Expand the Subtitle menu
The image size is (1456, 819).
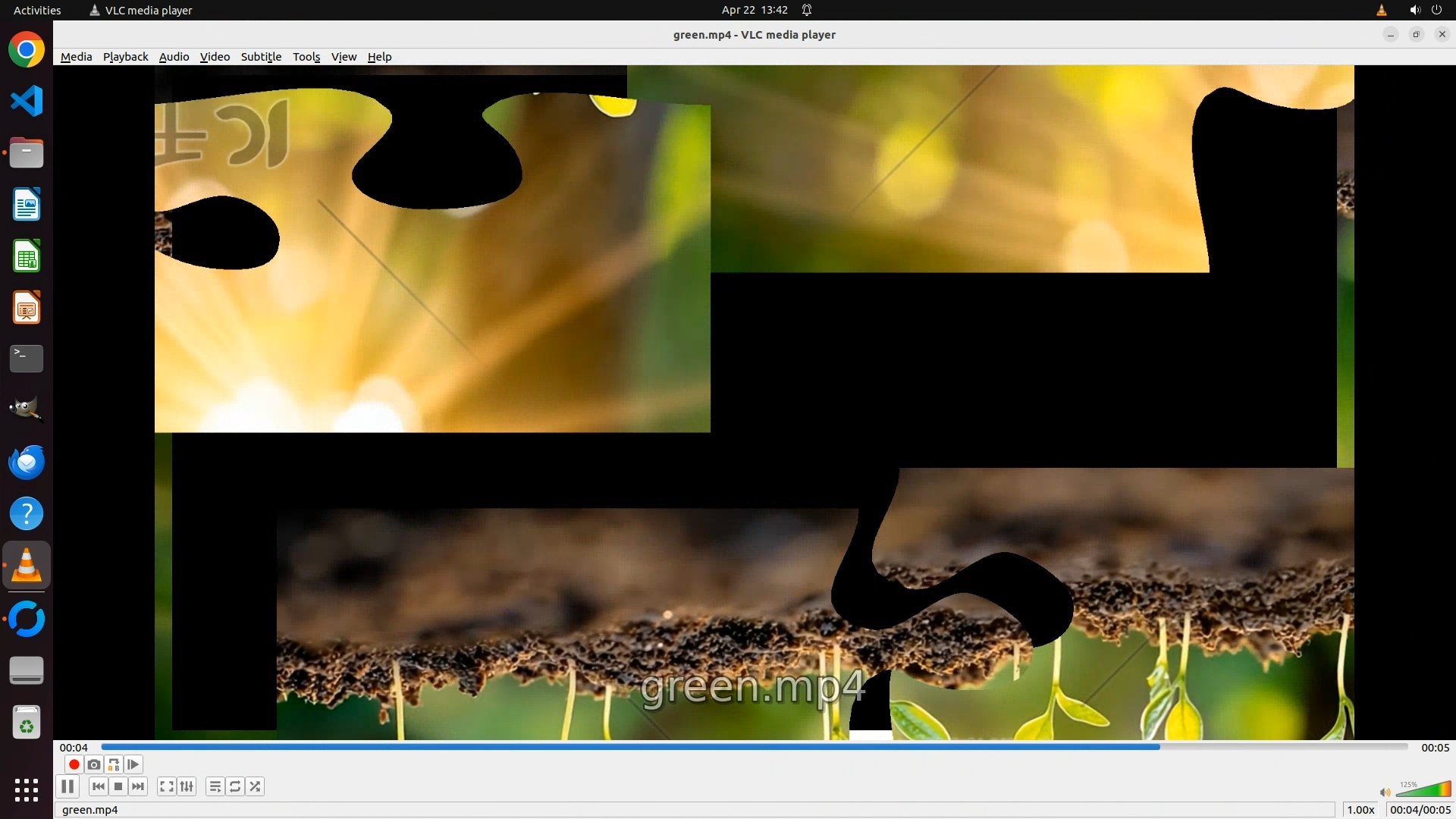click(261, 57)
